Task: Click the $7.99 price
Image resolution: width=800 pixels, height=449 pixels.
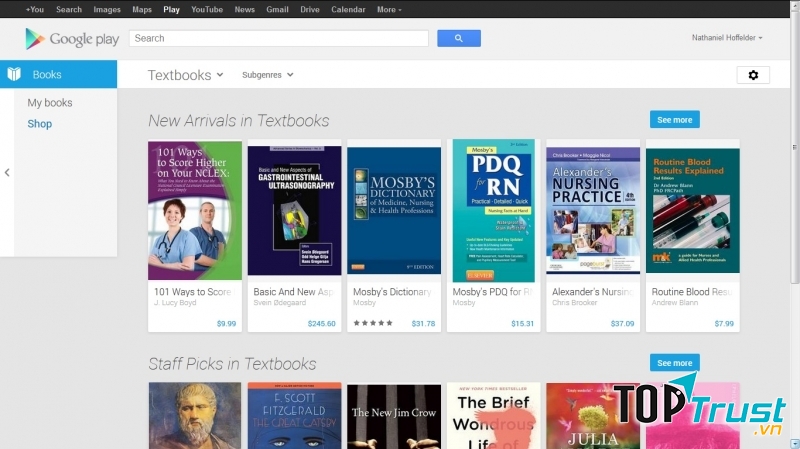Action: point(724,323)
